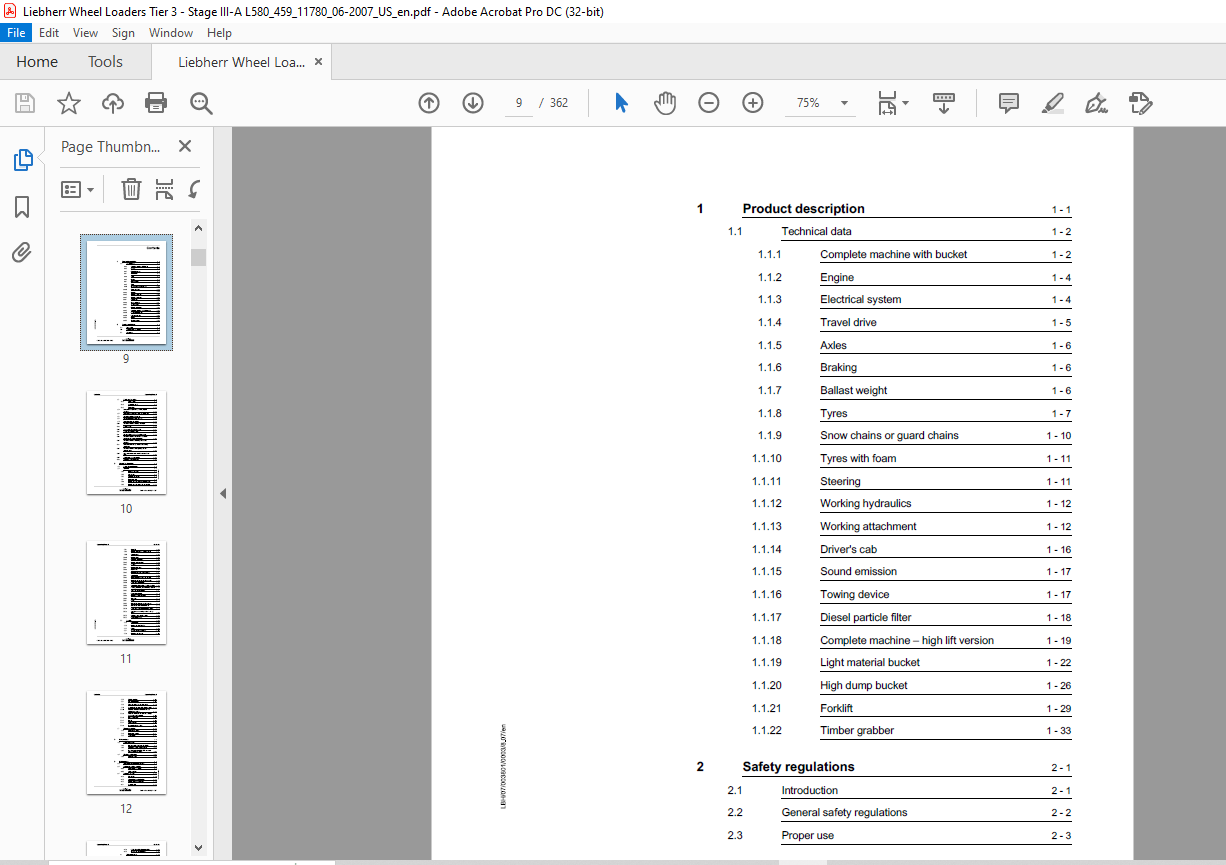Switch to the Home tab
The image size is (1226, 865).
point(37,62)
